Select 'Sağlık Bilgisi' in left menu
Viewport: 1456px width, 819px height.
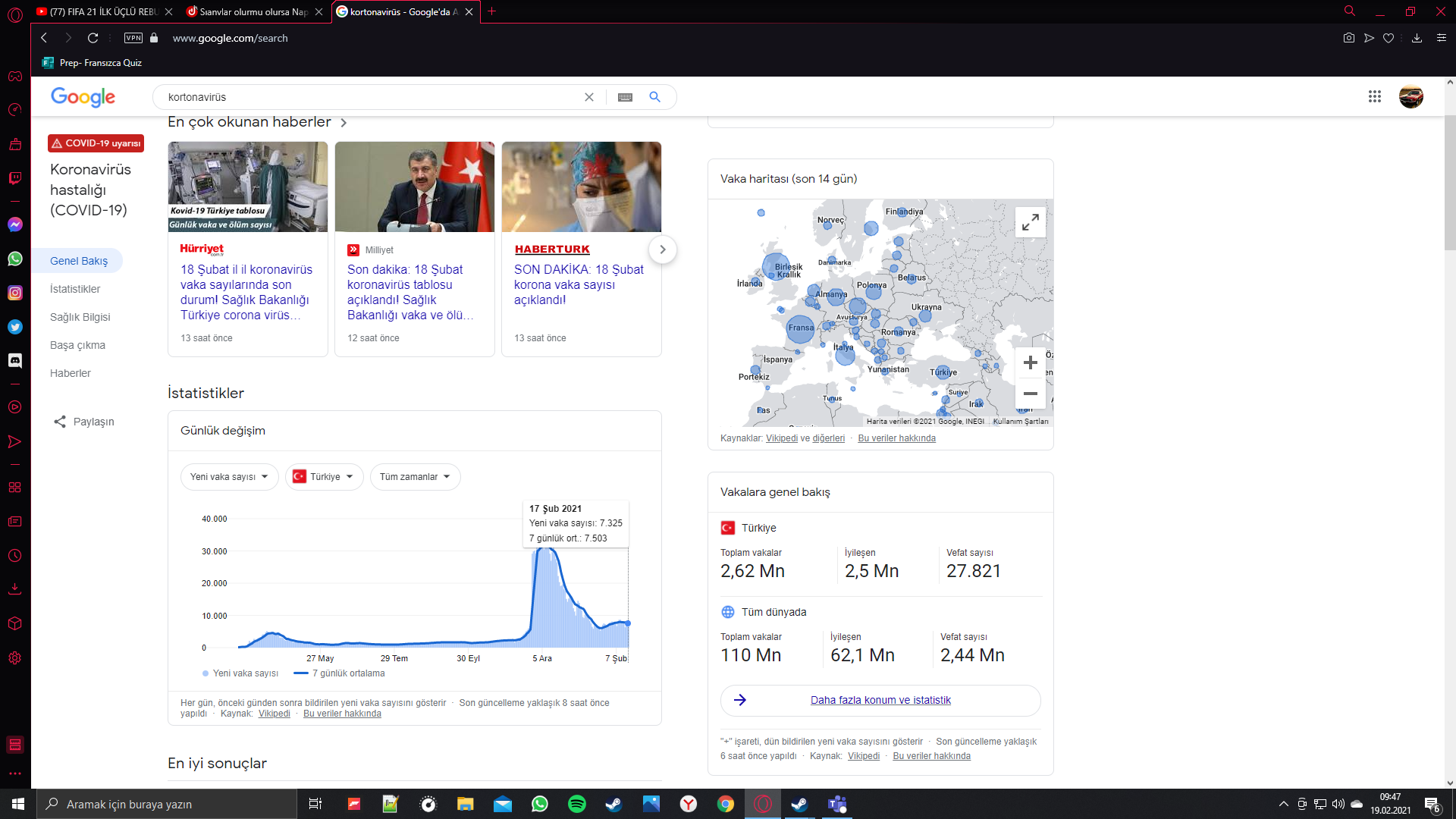[x=80, y=317]
